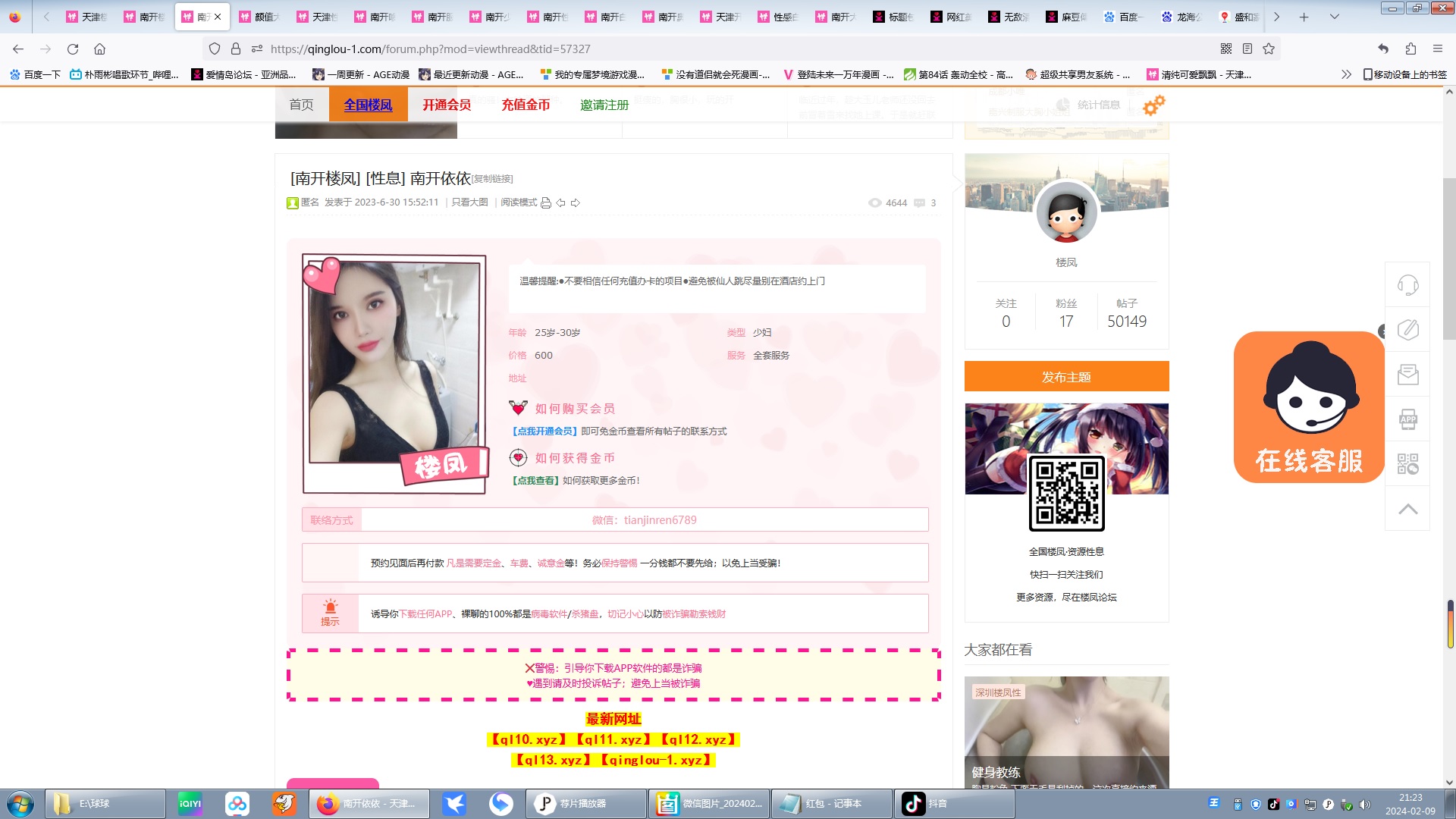Click the QR code sidebar icon
1456x819 pixels.
[1407, 464]
